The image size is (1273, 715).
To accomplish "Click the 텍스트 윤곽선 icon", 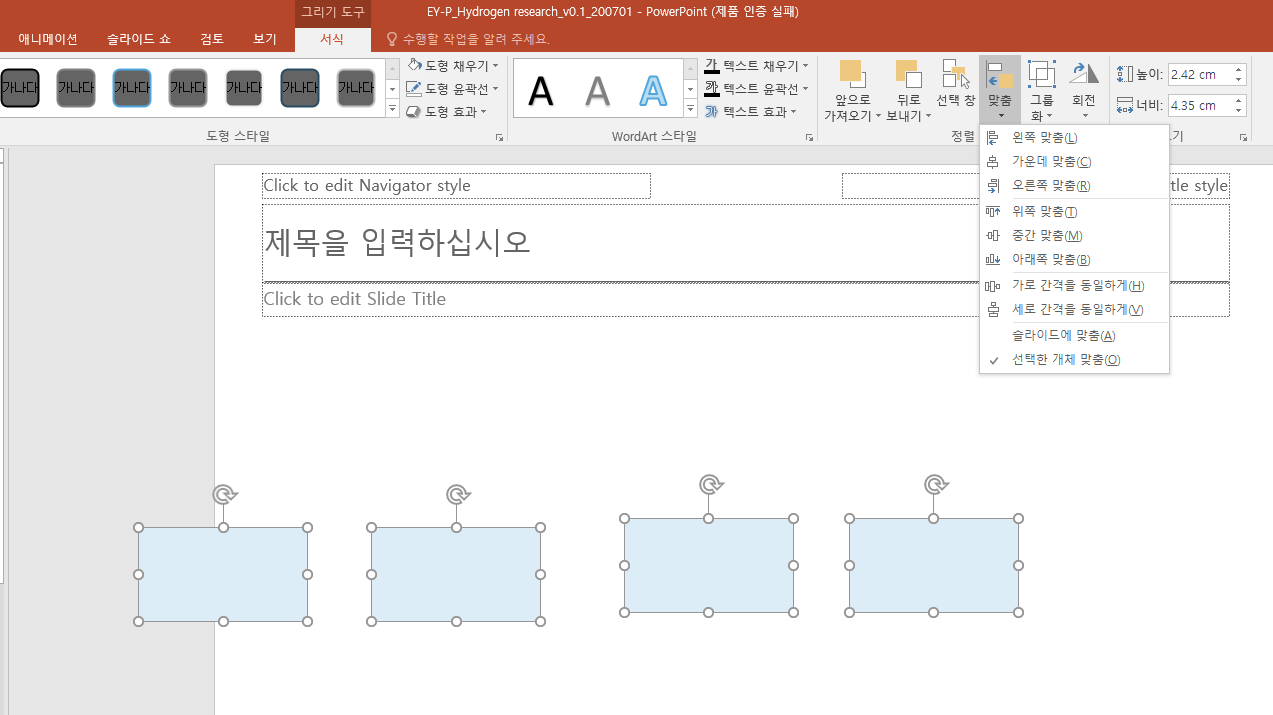I will (x=712, y=88).
